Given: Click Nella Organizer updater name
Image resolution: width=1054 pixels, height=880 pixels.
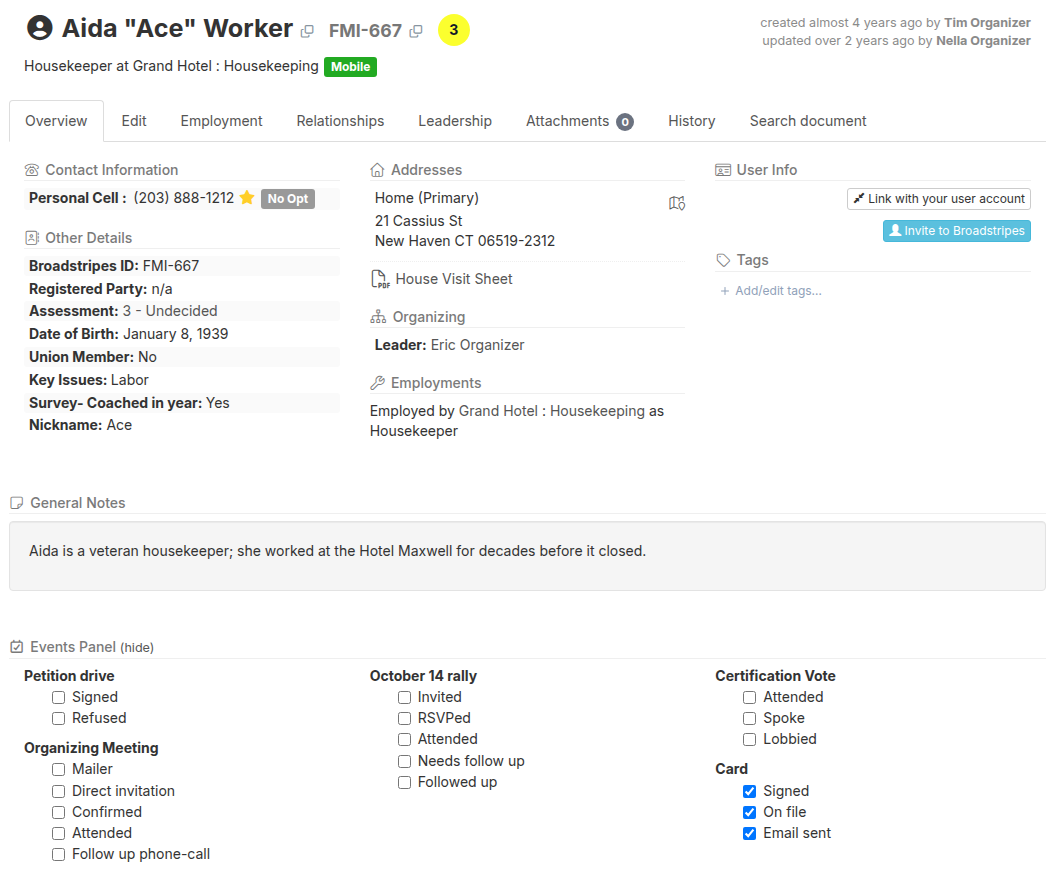Looking at the screenshot, I should pos(983,41).
